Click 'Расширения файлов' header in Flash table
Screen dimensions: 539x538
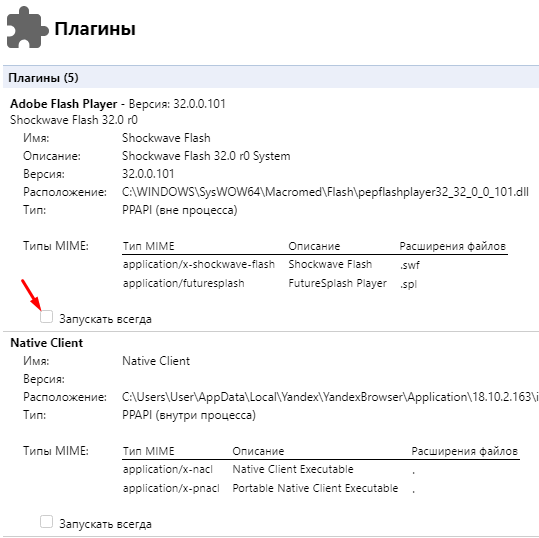[x=452, y=246]
